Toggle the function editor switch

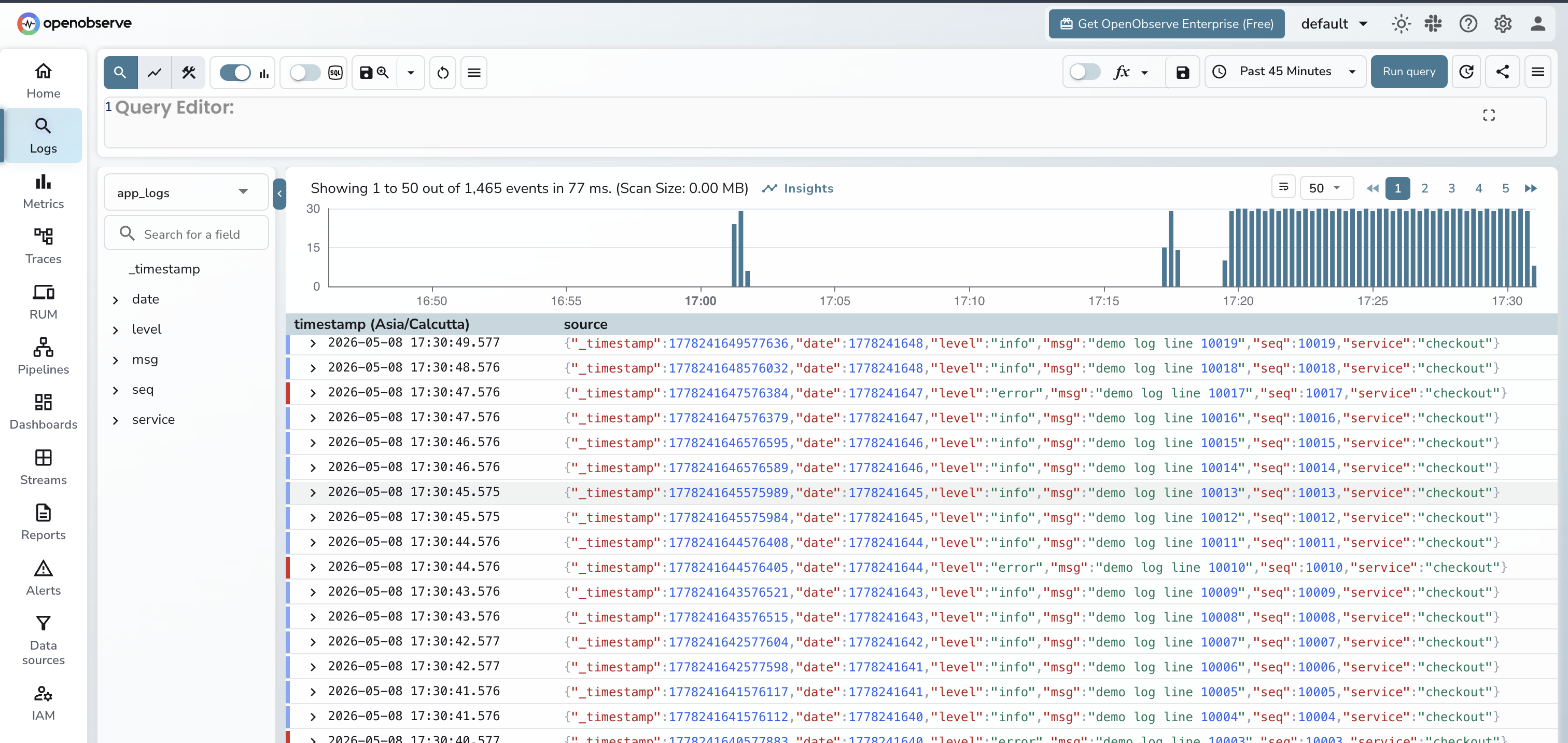point(1085,71)
